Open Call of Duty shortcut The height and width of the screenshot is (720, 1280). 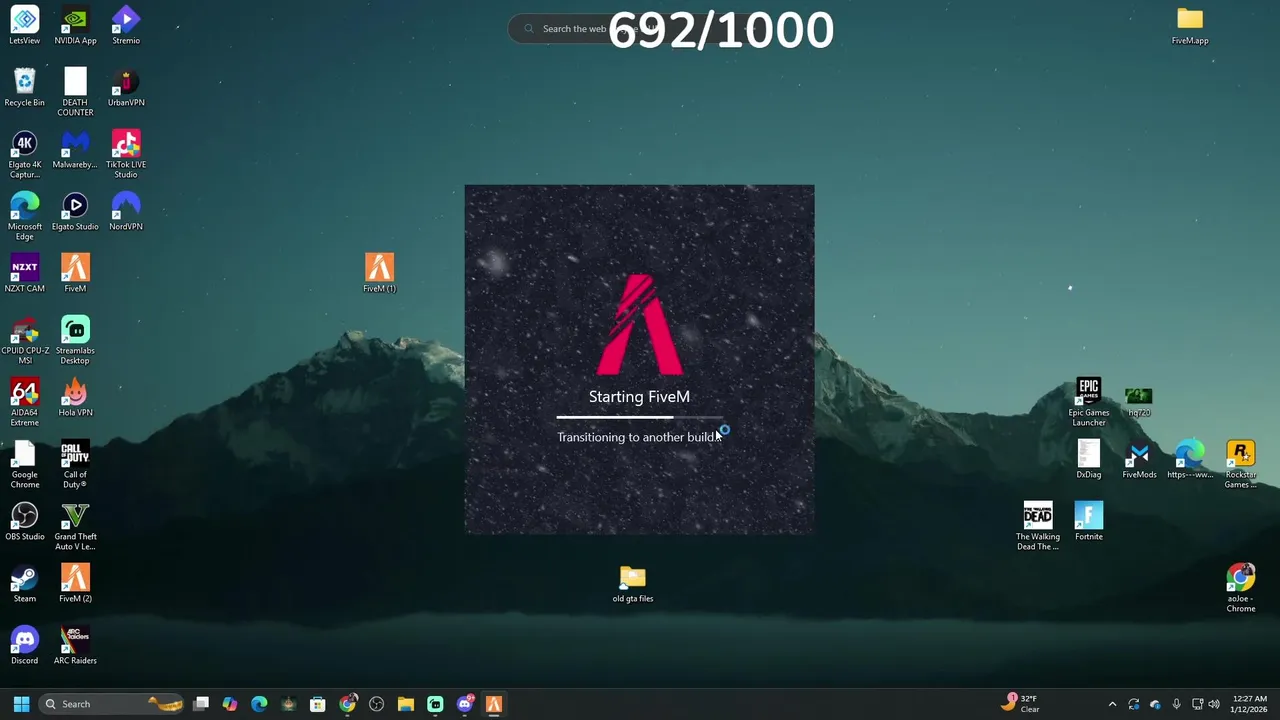tap(75, 464)
